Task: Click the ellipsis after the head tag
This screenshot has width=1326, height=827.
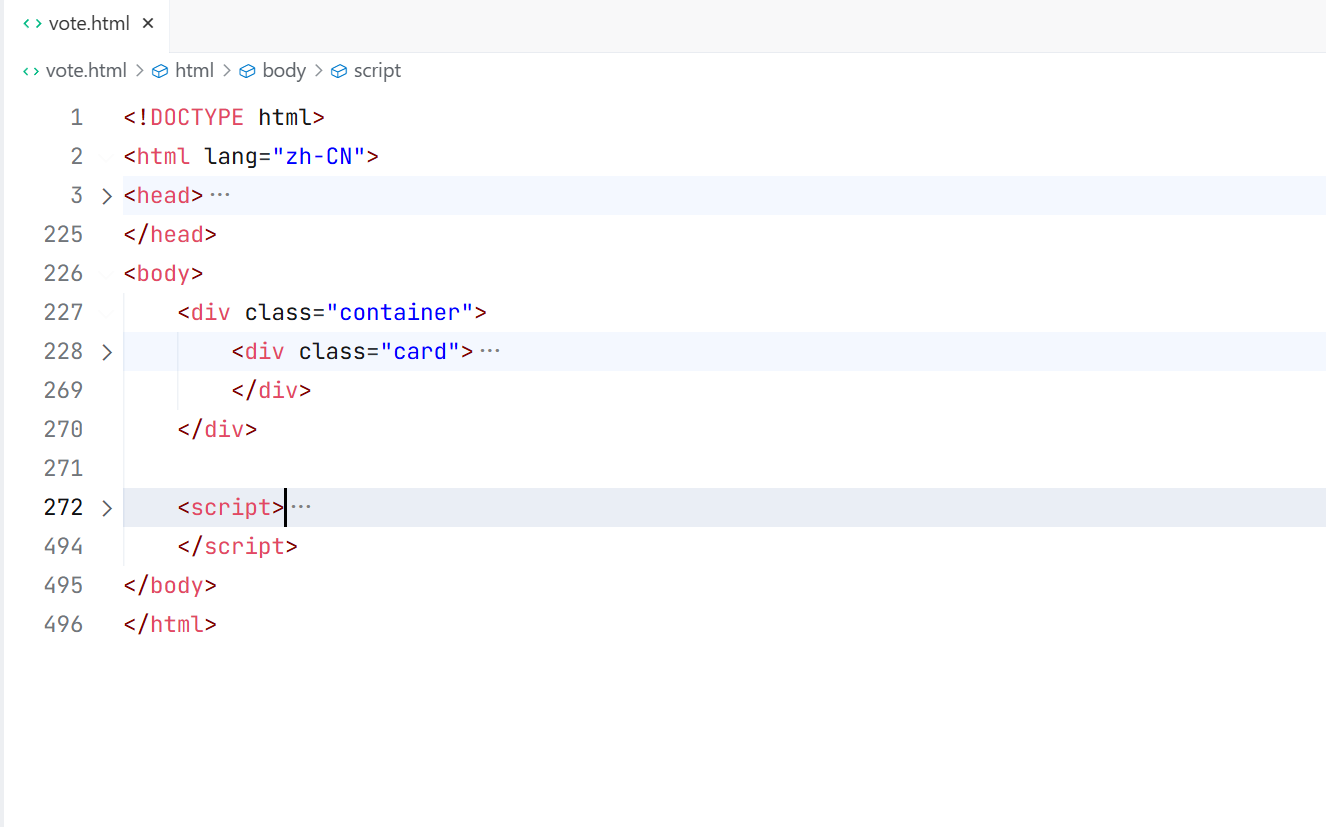Action: pos(220,195)
